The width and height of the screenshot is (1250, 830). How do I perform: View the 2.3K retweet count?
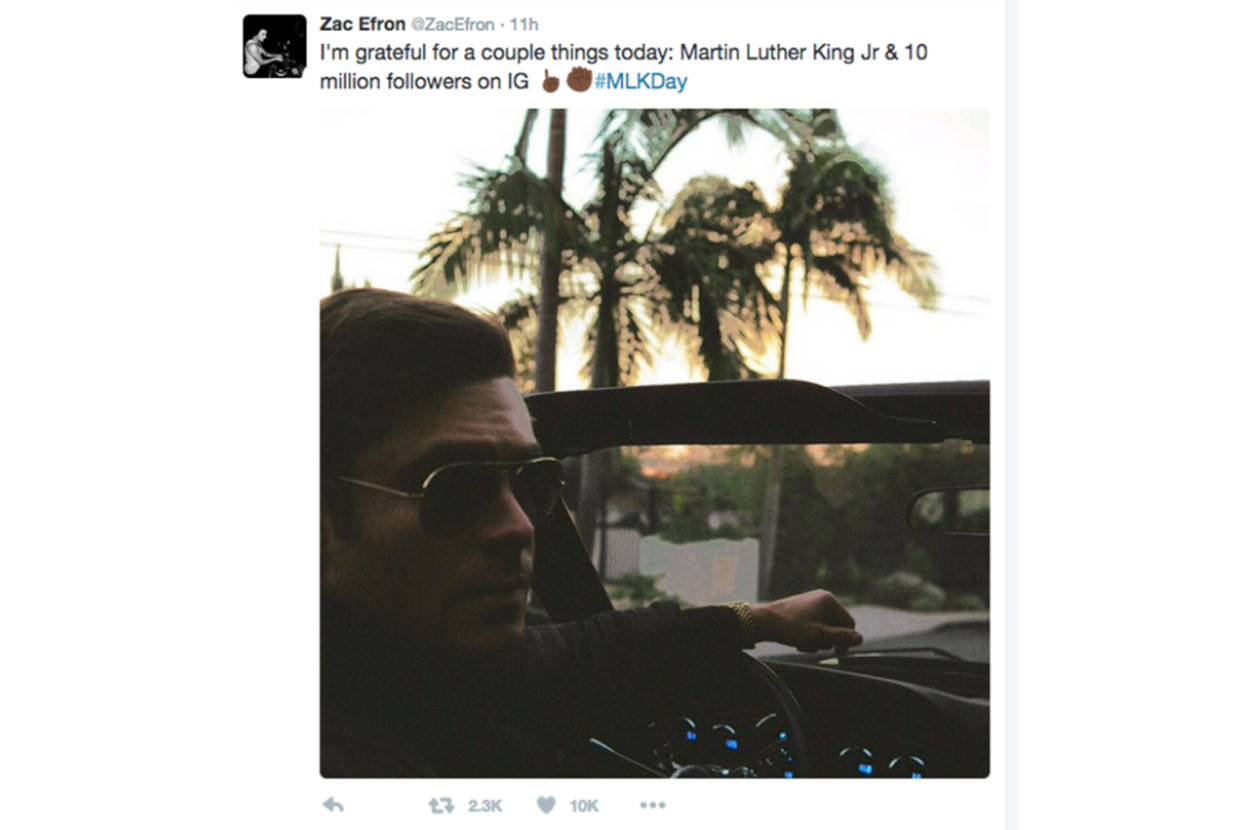[485, 805]
